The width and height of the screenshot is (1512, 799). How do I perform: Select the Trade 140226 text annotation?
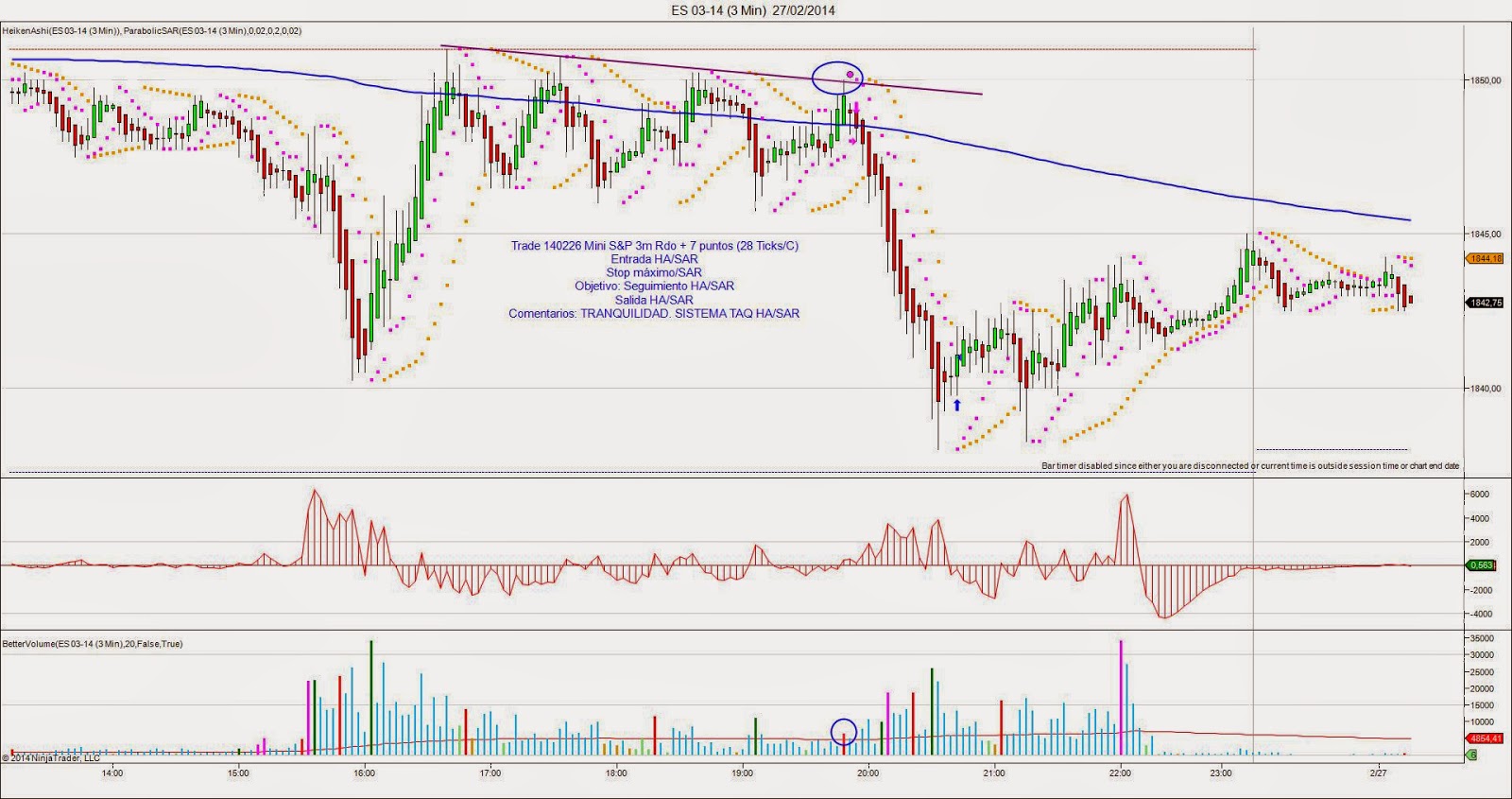(x=654, y=246)
